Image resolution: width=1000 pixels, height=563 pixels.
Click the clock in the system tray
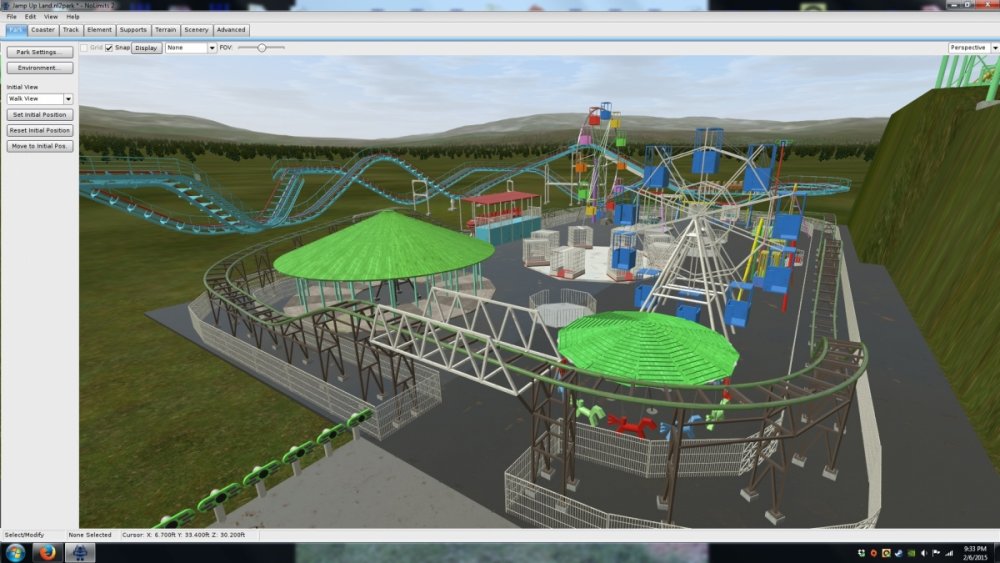pos(973,553)
